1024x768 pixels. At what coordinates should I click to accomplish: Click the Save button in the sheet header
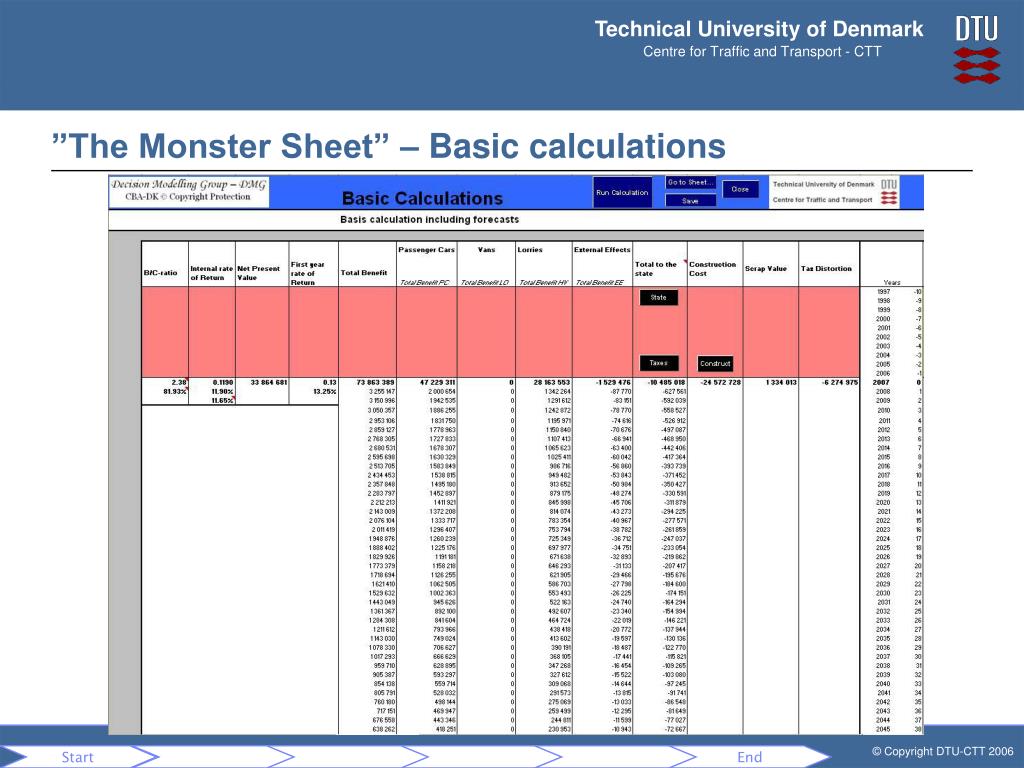(x=690, y=201)
